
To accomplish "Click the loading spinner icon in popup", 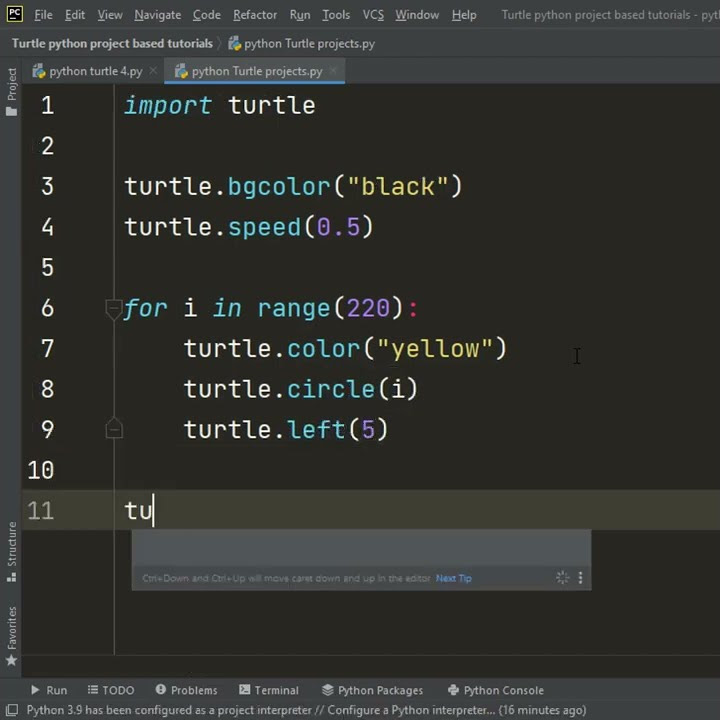I will coord(562,578).
